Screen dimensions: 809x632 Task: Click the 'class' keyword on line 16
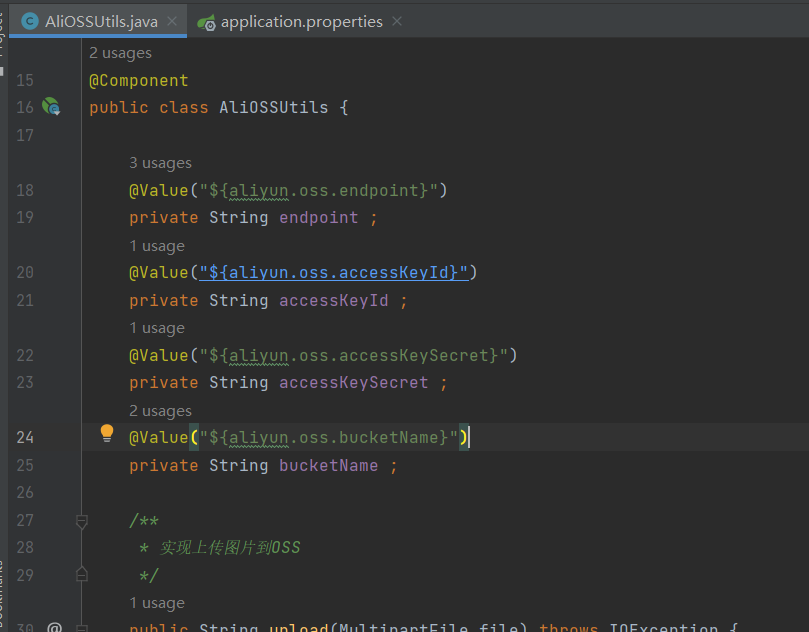click(184, 107)
